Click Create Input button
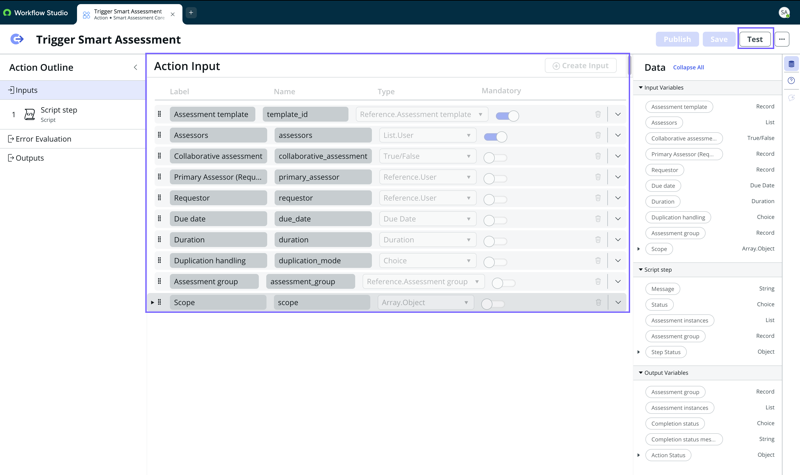800x475 pixels. pyautogui.click(x=581, y=66)
